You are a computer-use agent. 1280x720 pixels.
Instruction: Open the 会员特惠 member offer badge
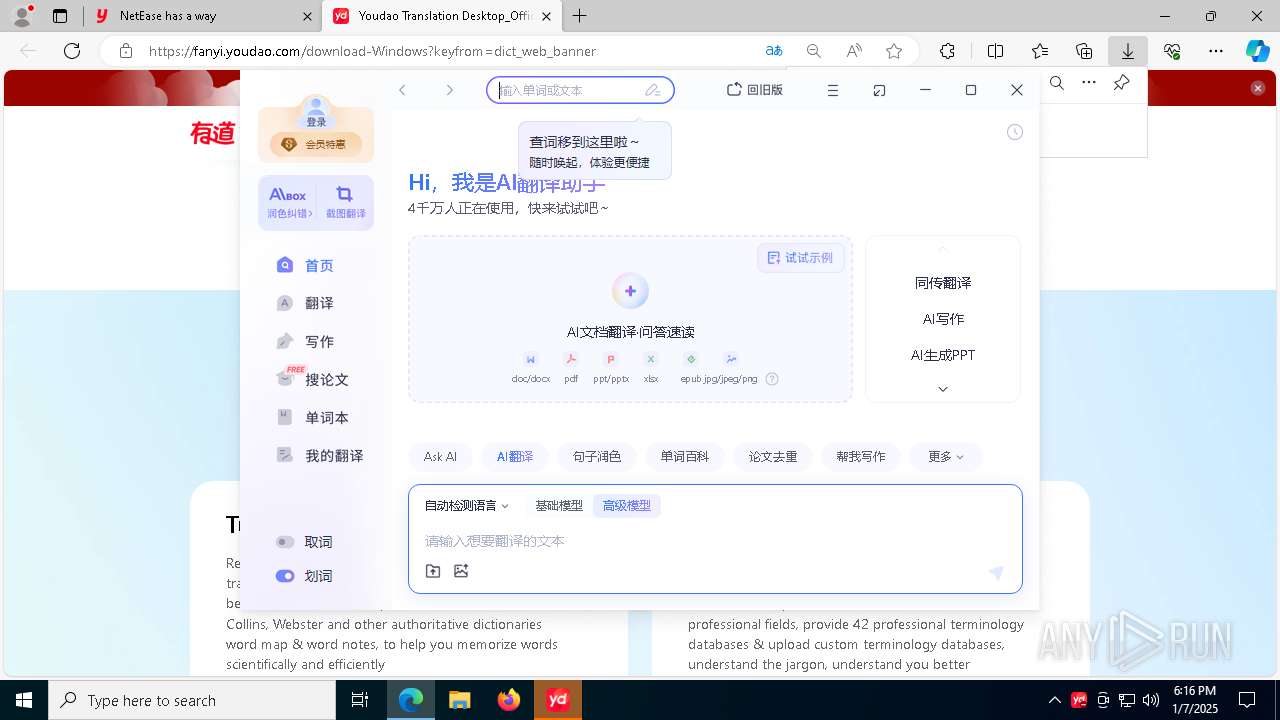coord(315,144)
